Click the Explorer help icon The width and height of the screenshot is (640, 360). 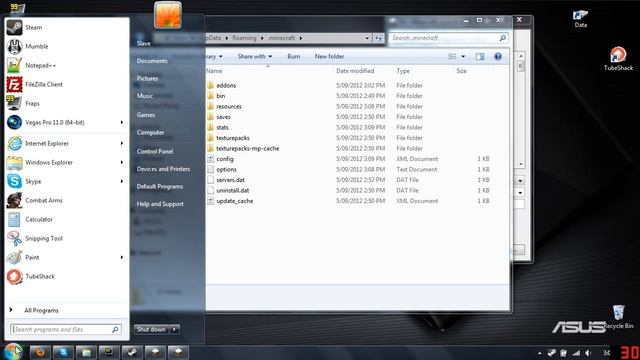click(x=498, y=56)
